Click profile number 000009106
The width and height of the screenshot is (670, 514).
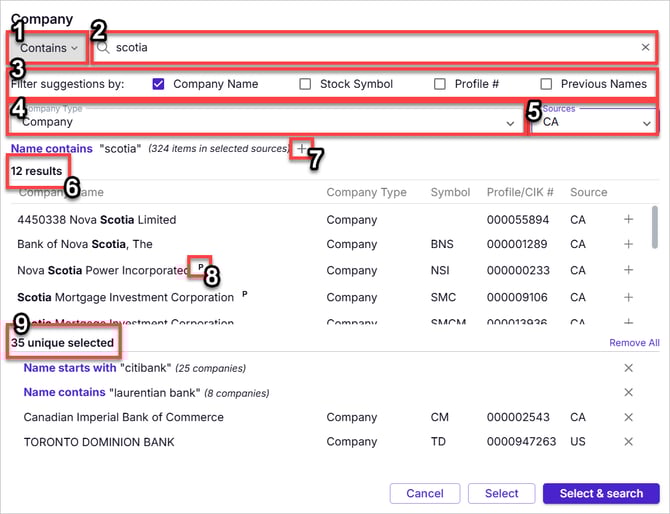517,297
